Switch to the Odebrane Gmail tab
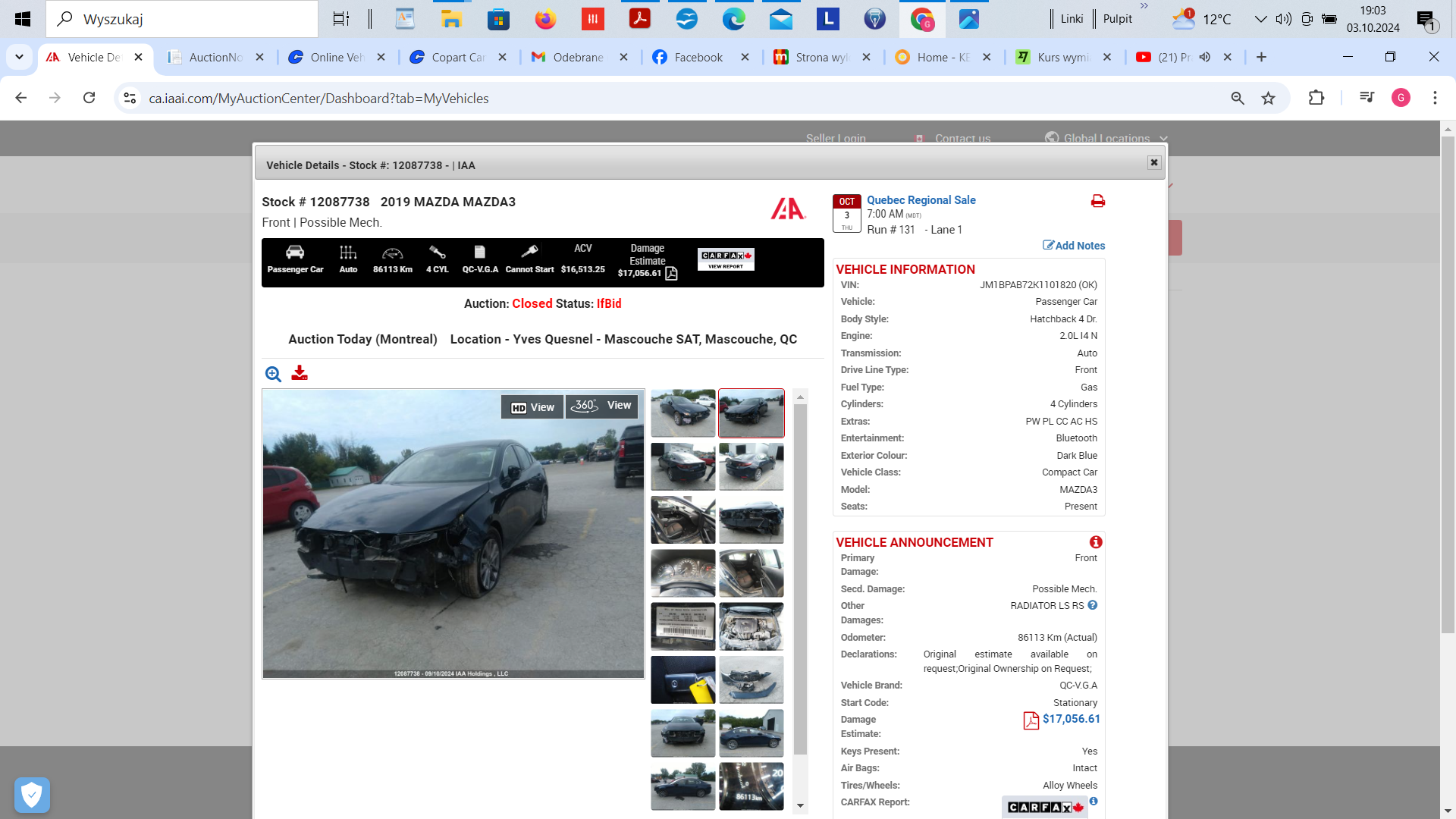 click(x=579, y=57)
